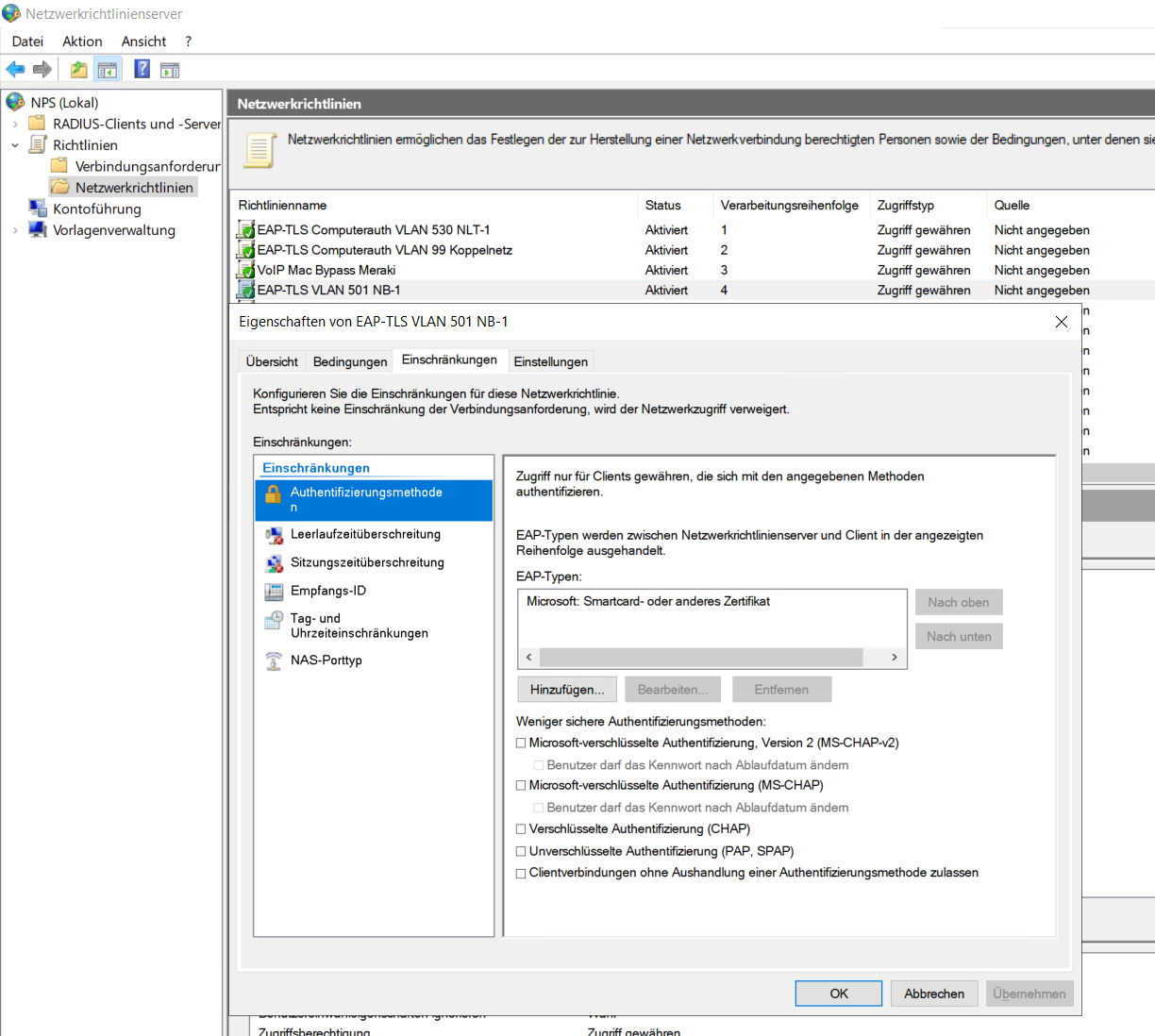Click the Hilfe question mark toolbar icon
The image size is (1155, 1036).
[x=142, y=68]
